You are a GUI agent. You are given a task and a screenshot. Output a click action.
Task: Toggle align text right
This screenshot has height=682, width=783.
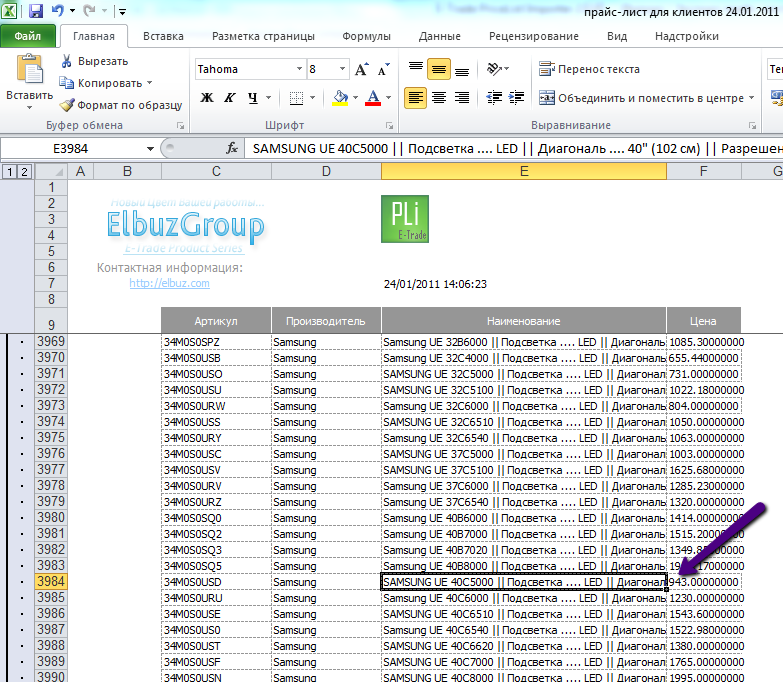(462, 98)
